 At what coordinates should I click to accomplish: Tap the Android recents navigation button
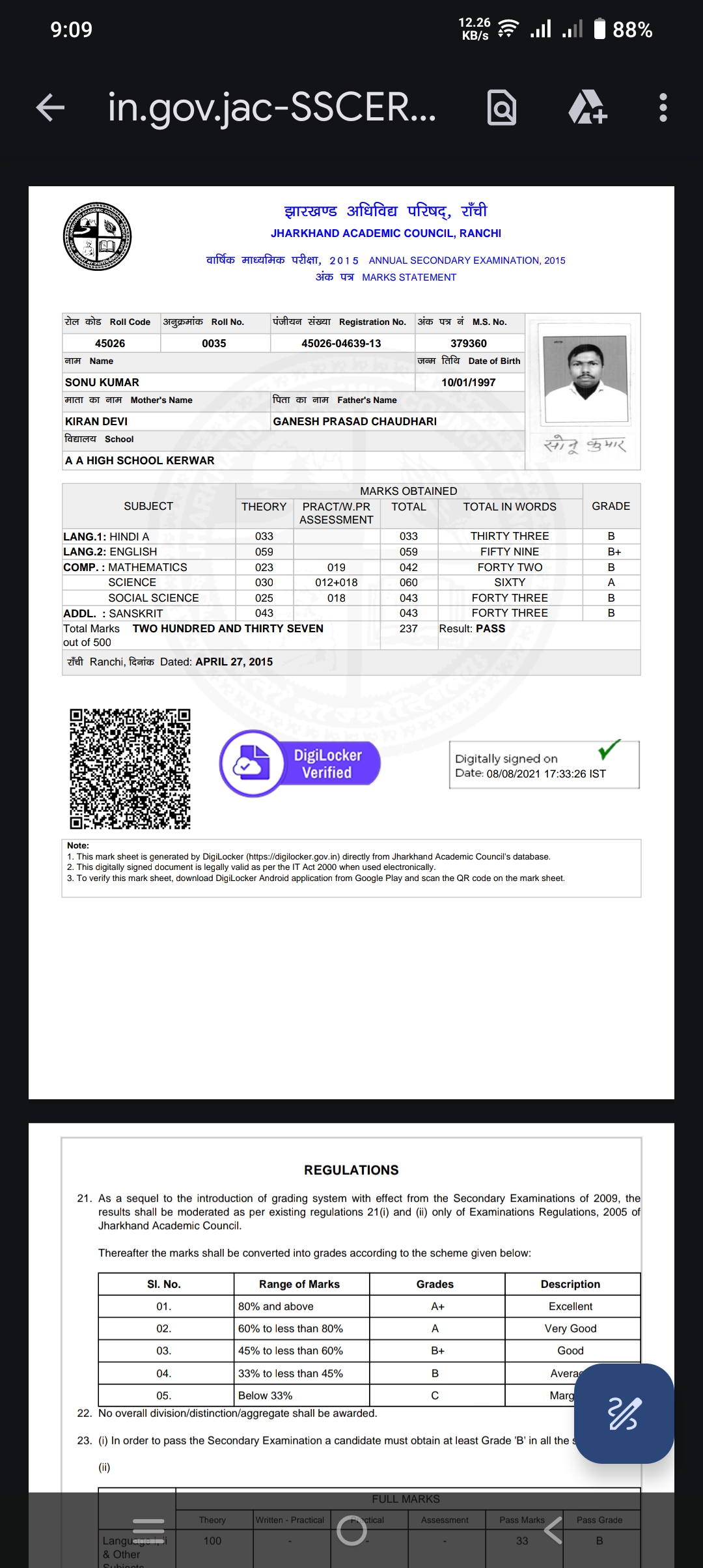(148, 1530)
